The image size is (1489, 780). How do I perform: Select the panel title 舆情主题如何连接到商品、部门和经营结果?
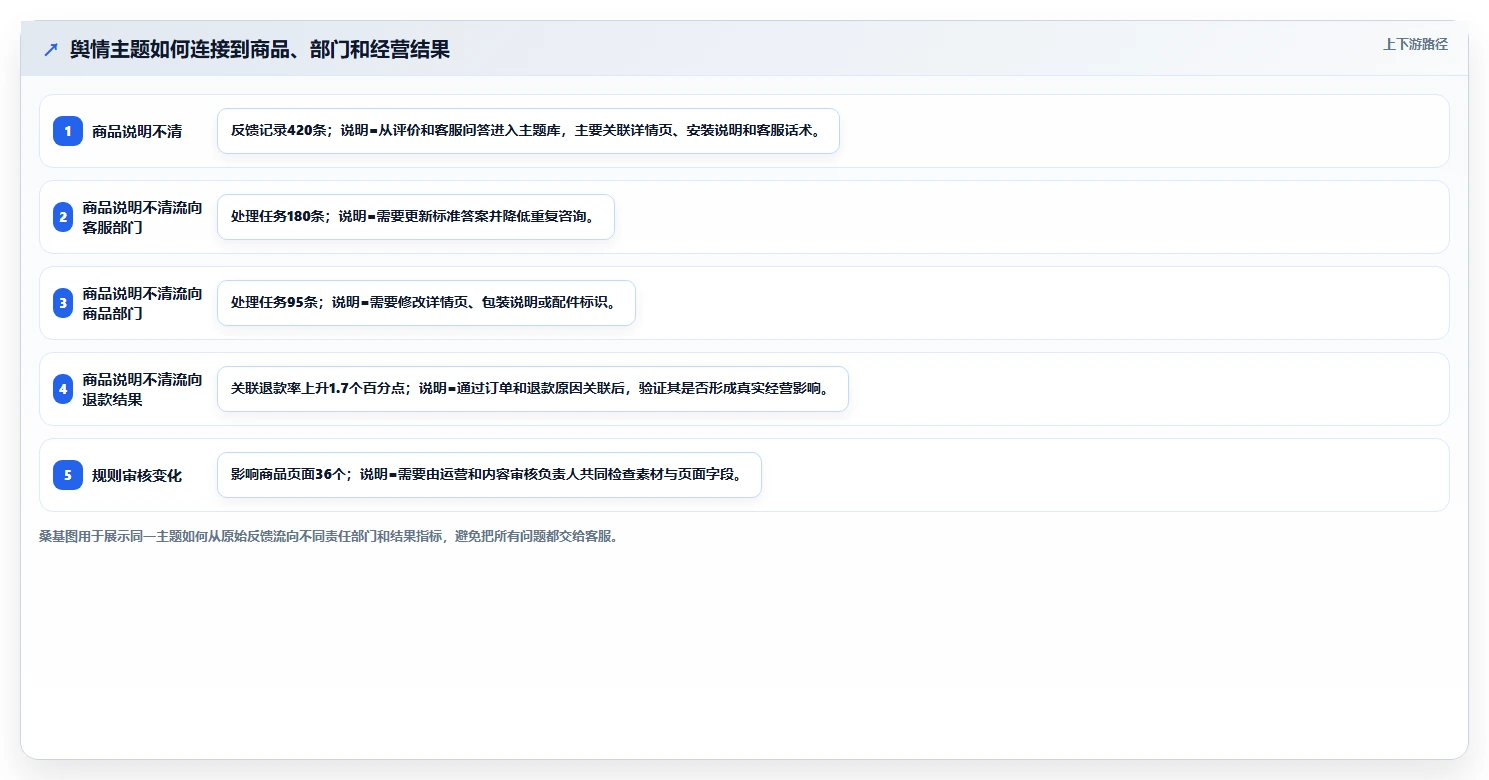pos(260,50)
